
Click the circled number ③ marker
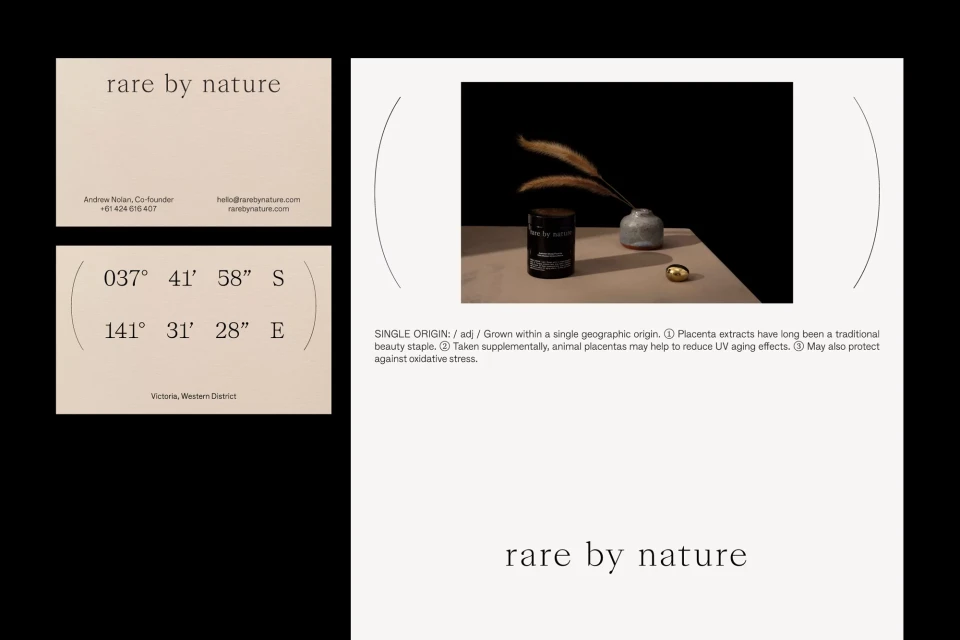(x=797, y=346)
